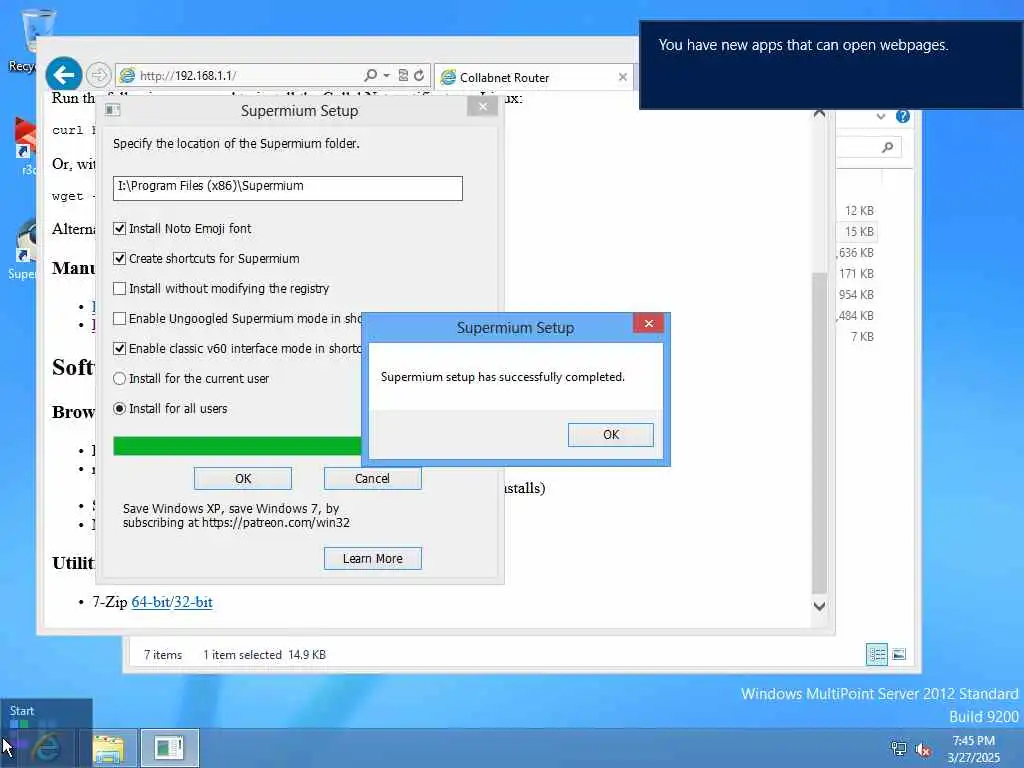This screenshot has height=768, width=1024.
Task: Click the File Explorer search magnifier
Action: pyautogui.click(x=887, y=147)
